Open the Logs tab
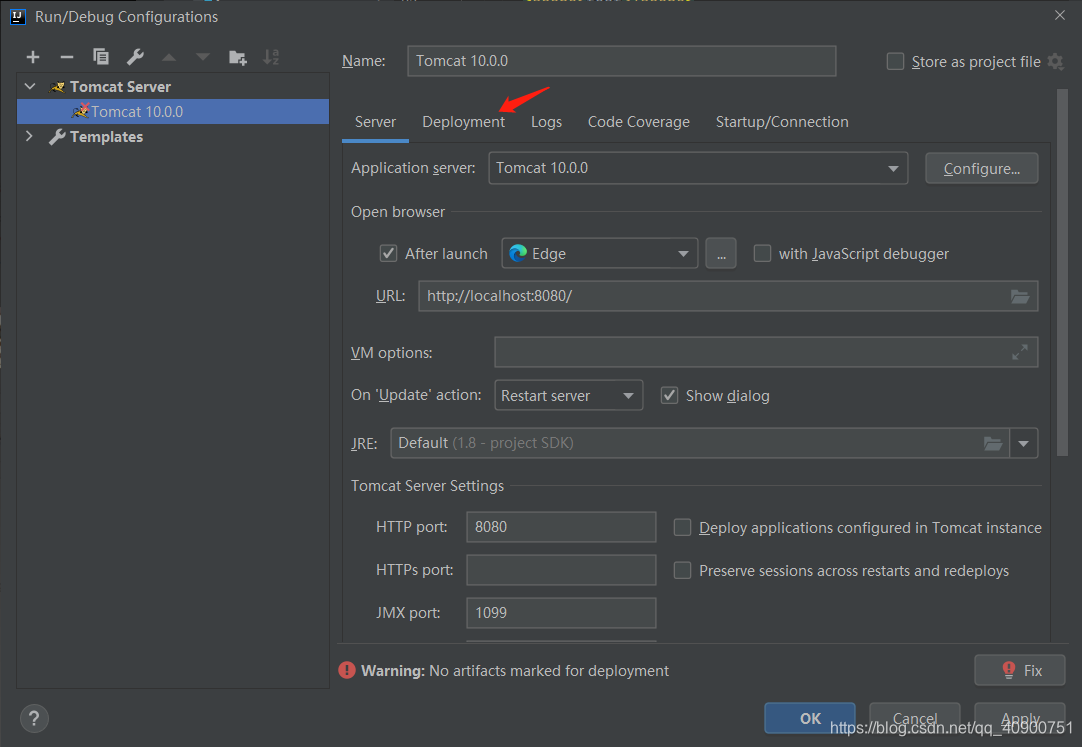Viewport: 1082px width, 747px height. [547, 122]
